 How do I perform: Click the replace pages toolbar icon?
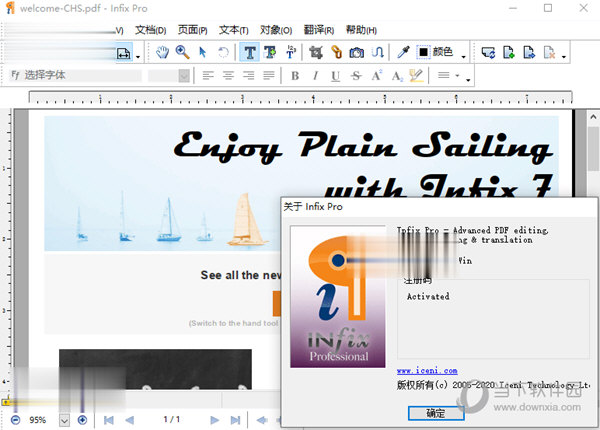pos(488,52)
